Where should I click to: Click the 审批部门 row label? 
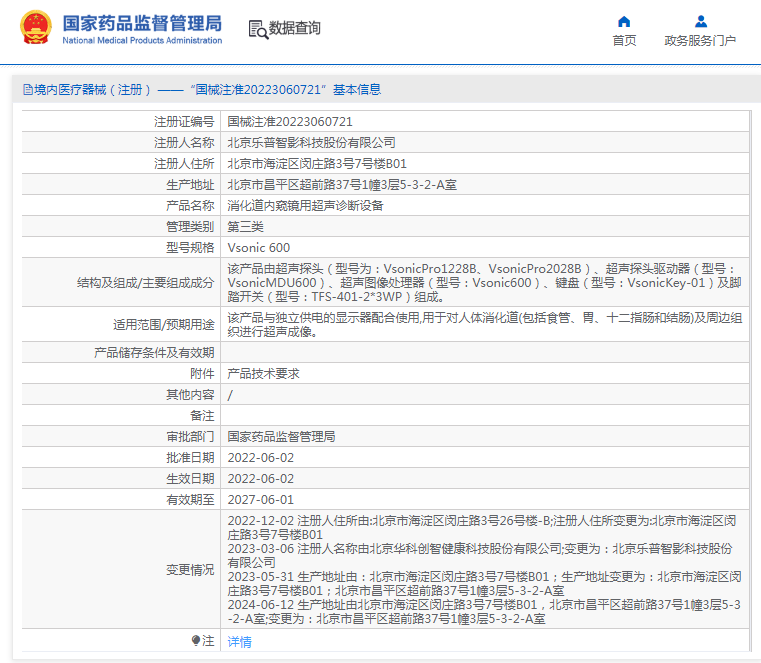click(x=190, y=437)
